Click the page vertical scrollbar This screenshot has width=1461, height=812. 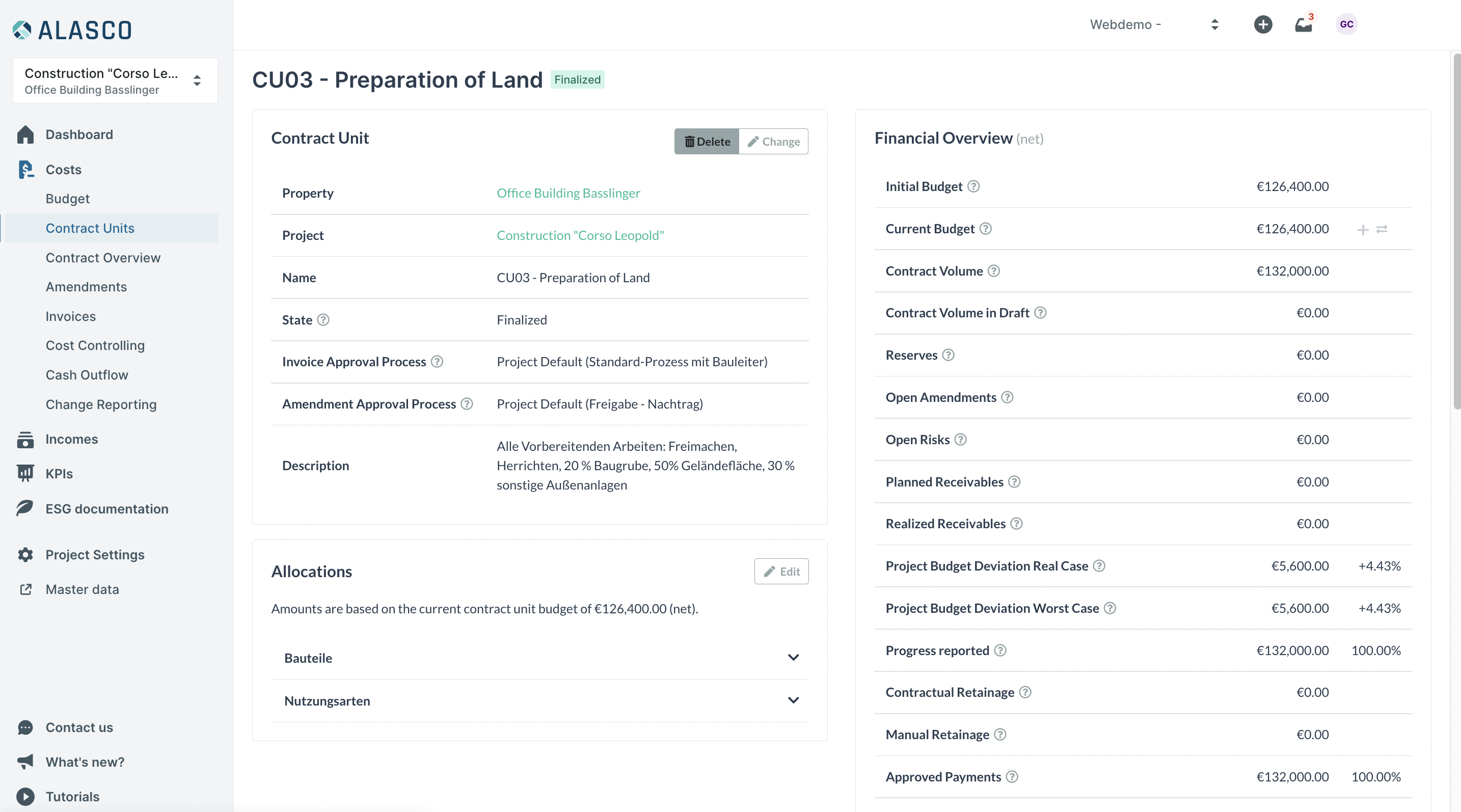[x=1456, y=231]
